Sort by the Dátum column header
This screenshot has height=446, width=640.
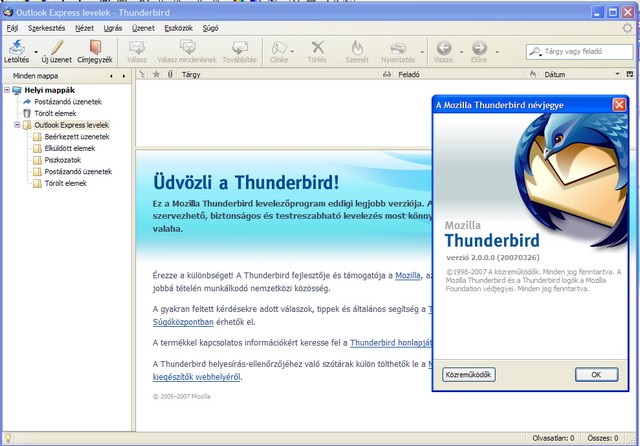click(580, 74)
